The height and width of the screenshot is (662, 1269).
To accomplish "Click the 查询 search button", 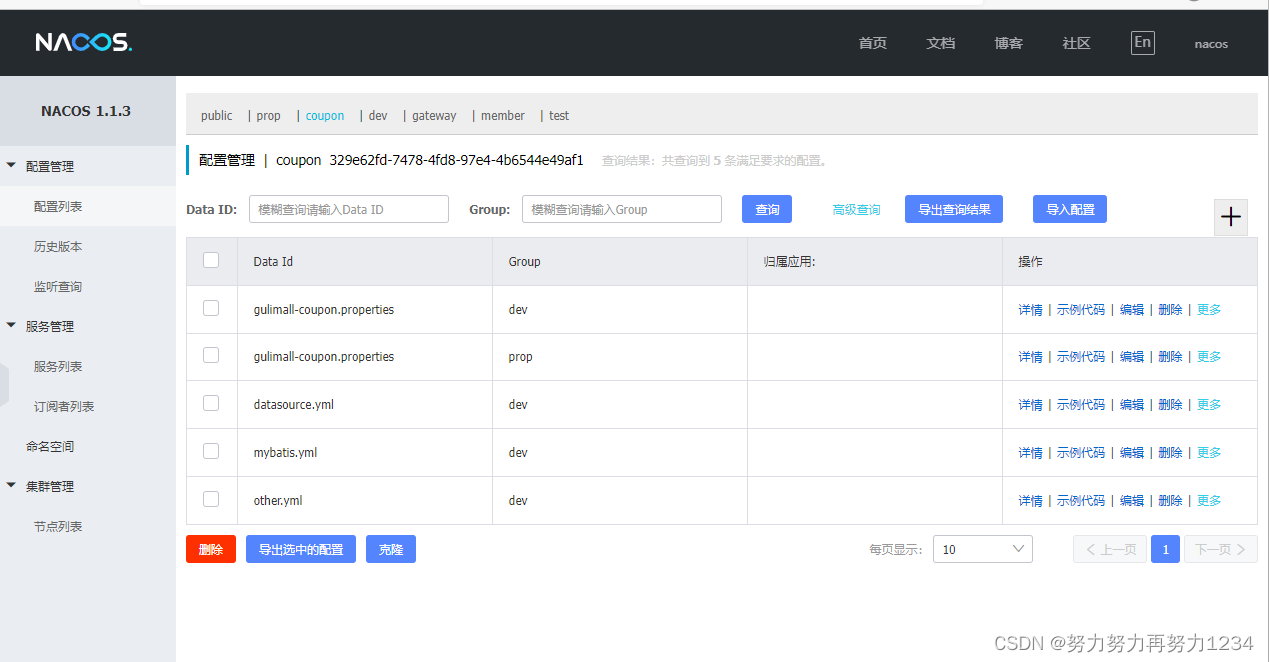I will (x=767, y=209).
